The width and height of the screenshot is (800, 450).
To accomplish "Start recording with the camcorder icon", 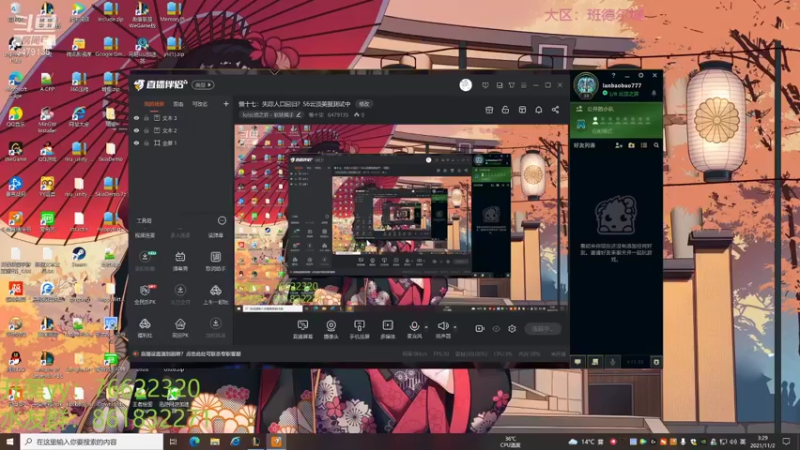I will click(x=480, y=329).
